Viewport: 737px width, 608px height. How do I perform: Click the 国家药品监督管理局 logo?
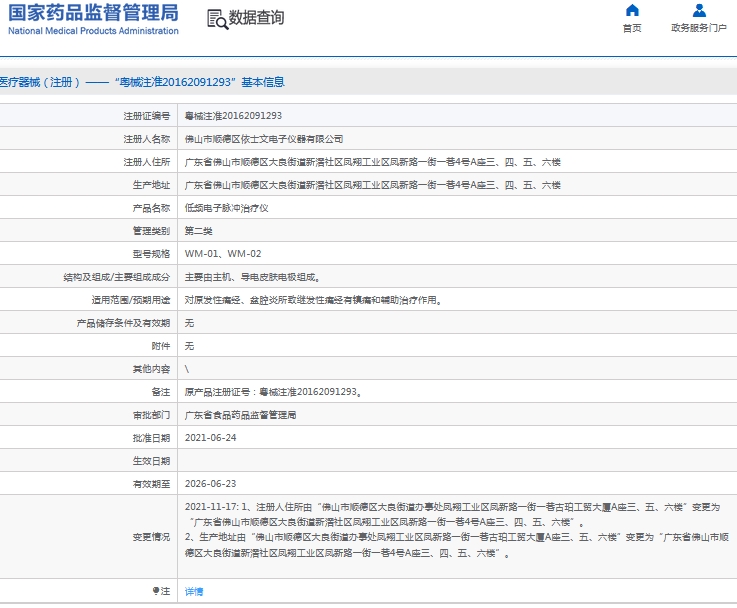(94, 13)
